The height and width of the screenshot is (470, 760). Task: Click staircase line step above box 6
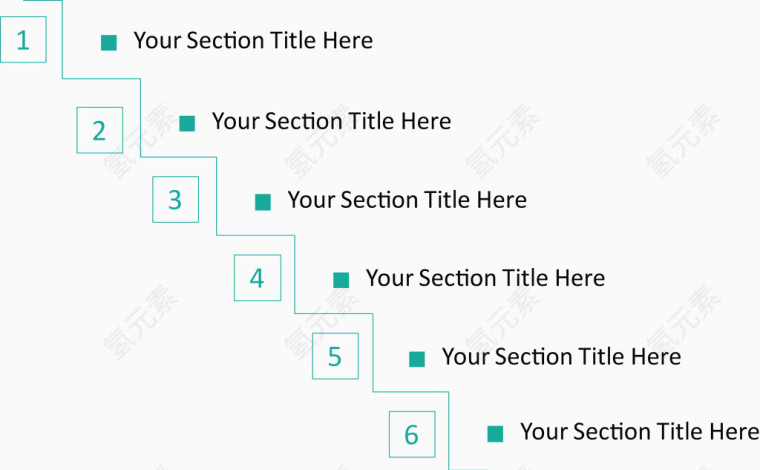(x=411, y=392)
